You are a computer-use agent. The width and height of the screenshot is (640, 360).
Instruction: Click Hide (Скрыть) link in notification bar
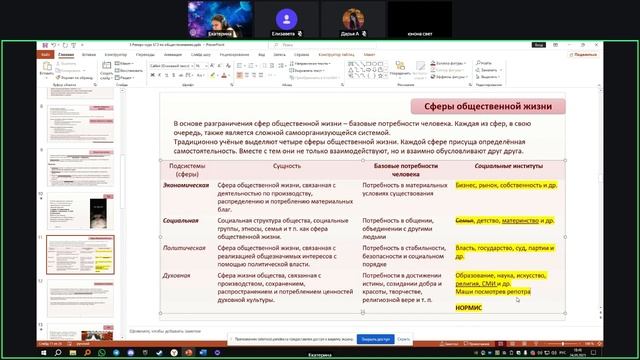403,339
